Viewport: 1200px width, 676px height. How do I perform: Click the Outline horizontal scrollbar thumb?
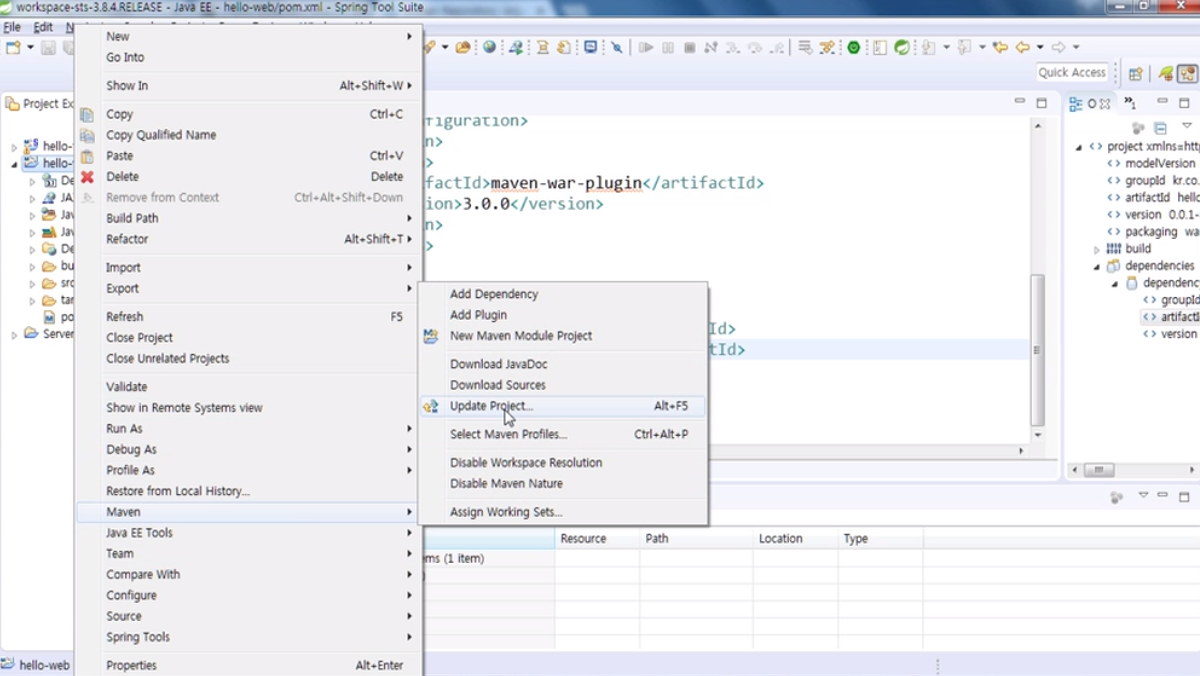[1099, 470]
